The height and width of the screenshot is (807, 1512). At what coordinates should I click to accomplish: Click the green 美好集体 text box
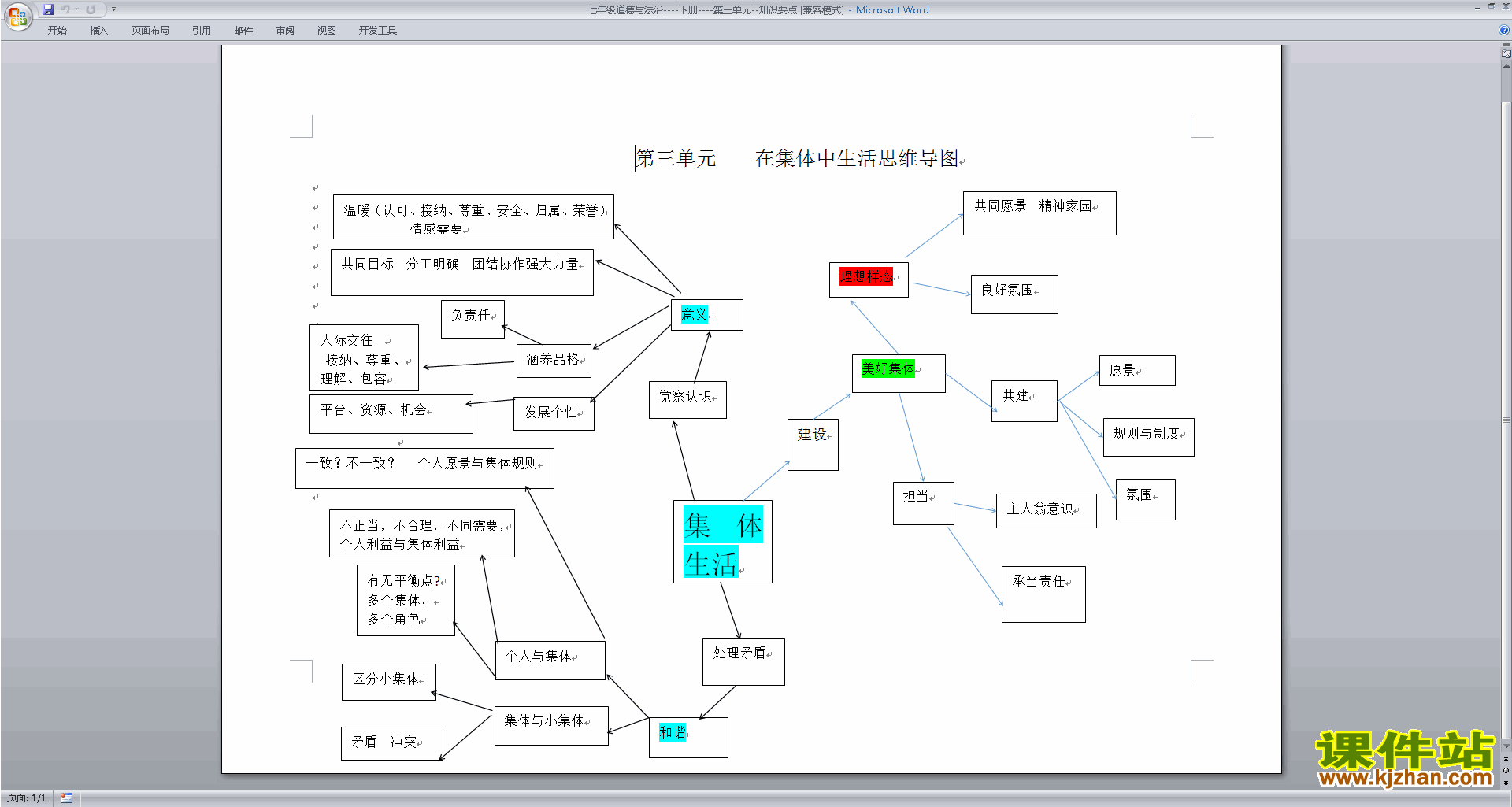tap(899, 373)
